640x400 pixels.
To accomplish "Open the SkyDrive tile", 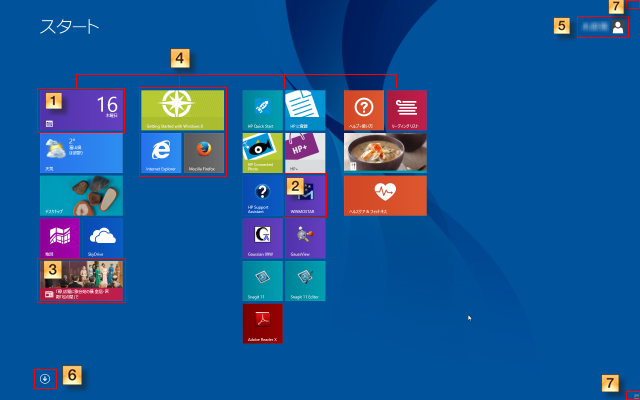I will 102,238.
